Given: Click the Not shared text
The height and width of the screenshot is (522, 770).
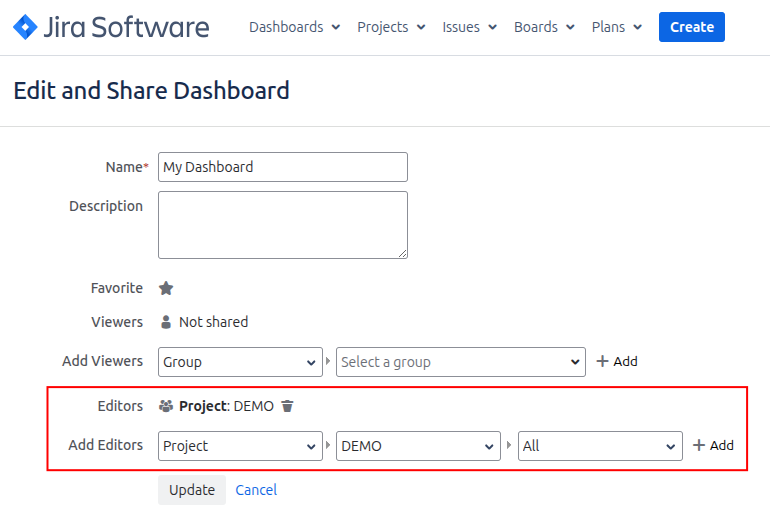Looking at the screenshot, I should (x=214, y=322).
